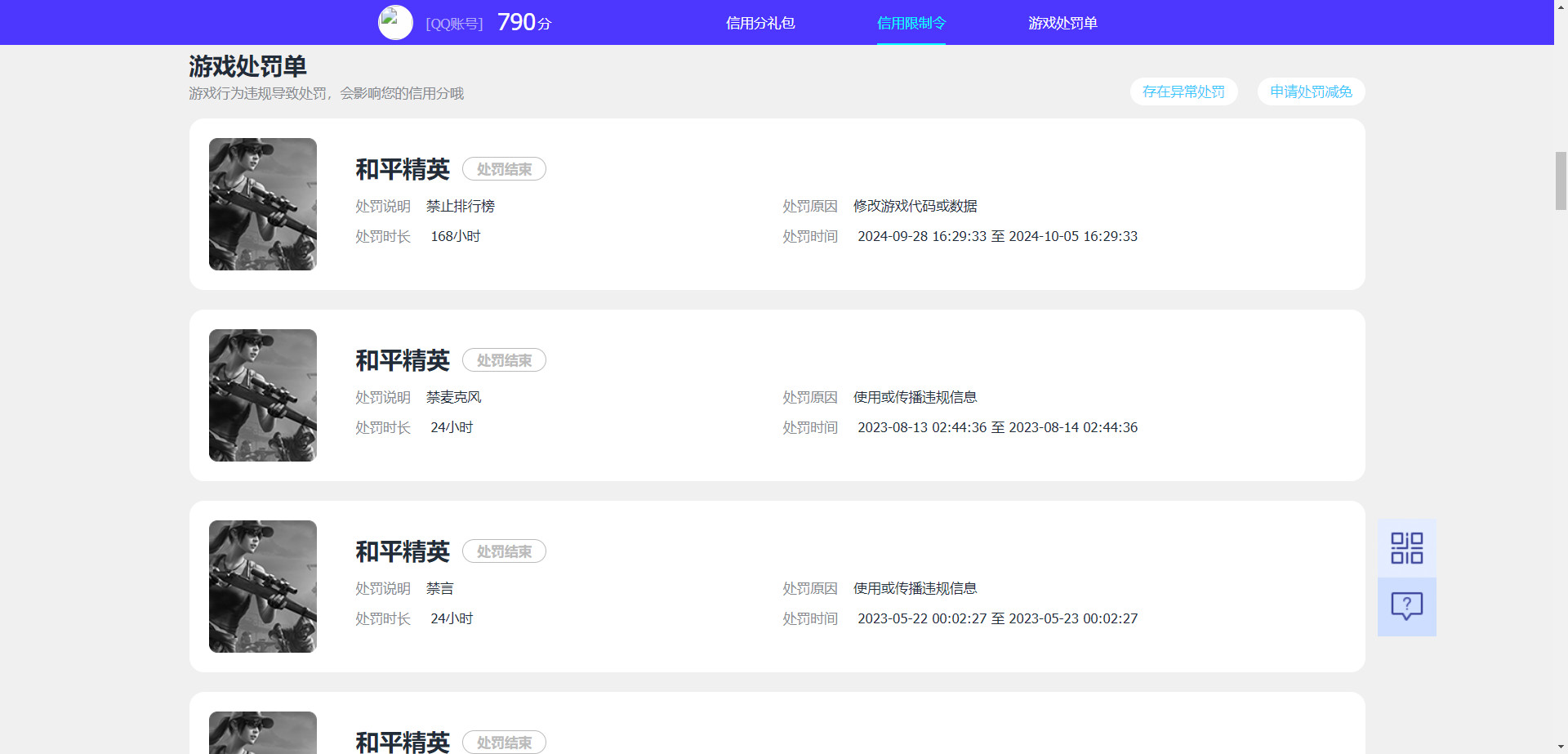Click 和平精英 title of 禁止排行榜 record

tap(403, 169)
